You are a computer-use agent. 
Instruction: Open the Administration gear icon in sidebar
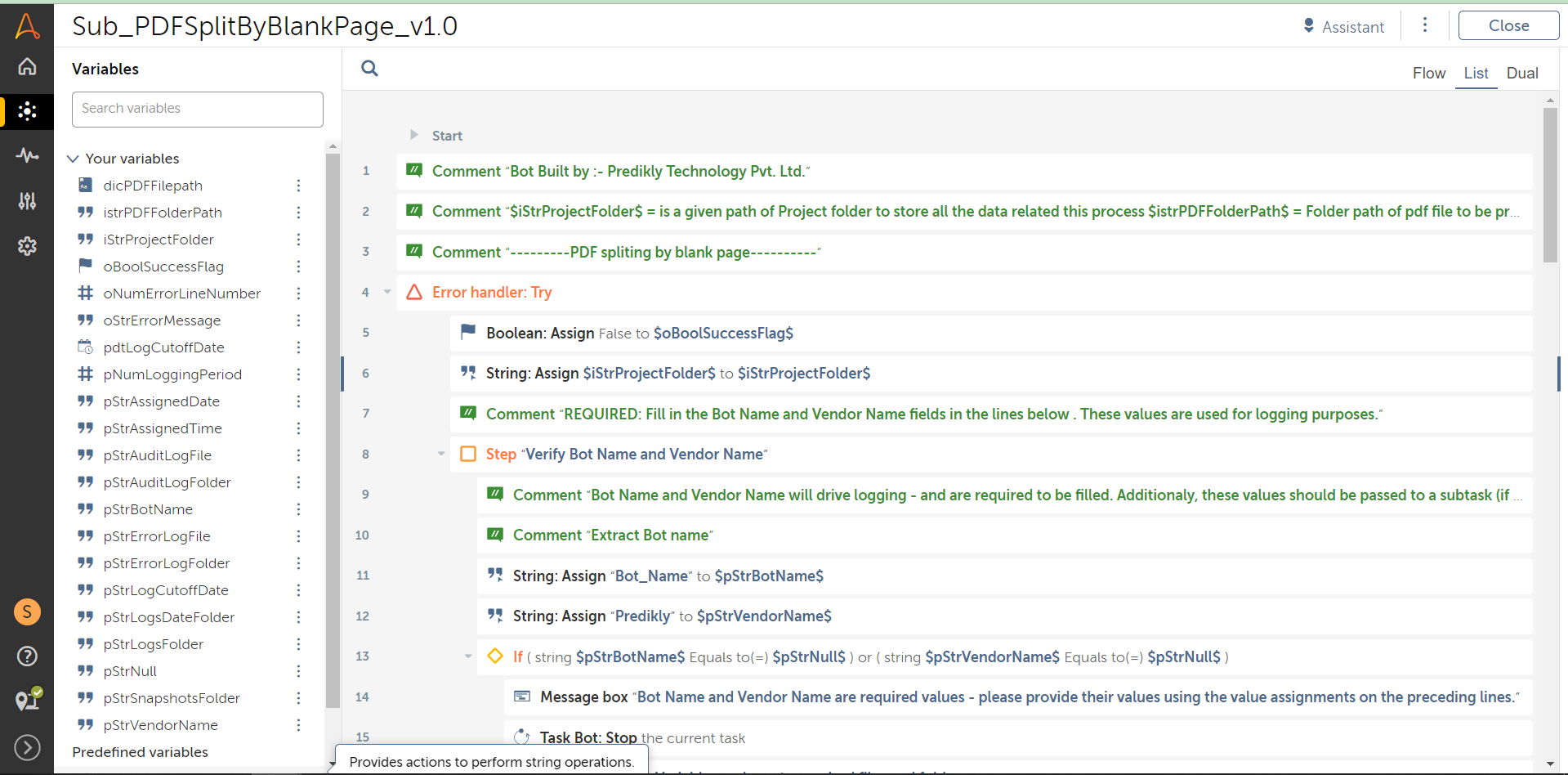click(x=27, y=246)
